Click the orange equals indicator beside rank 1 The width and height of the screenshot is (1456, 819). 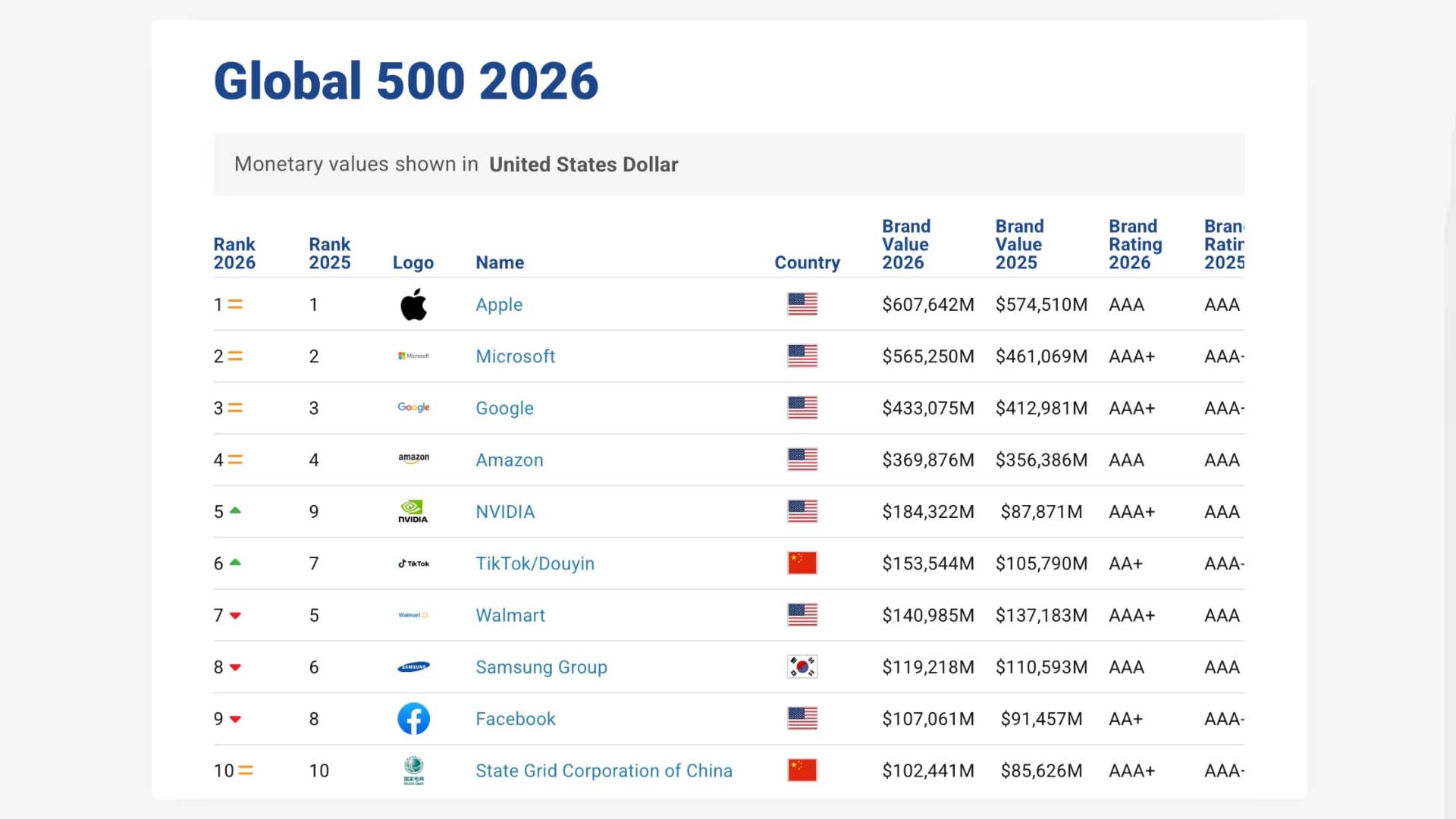(237, 304)
